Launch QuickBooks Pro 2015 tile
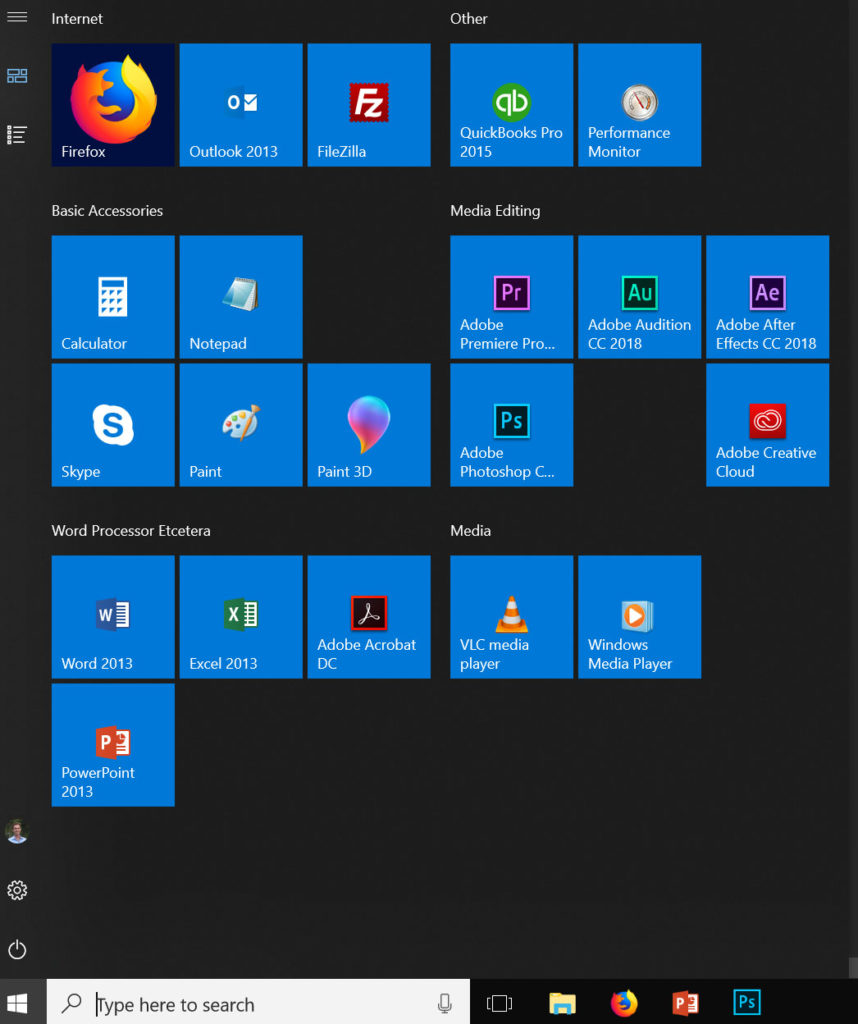This screenshot has height=1024, width=858. tap(511, 105)
